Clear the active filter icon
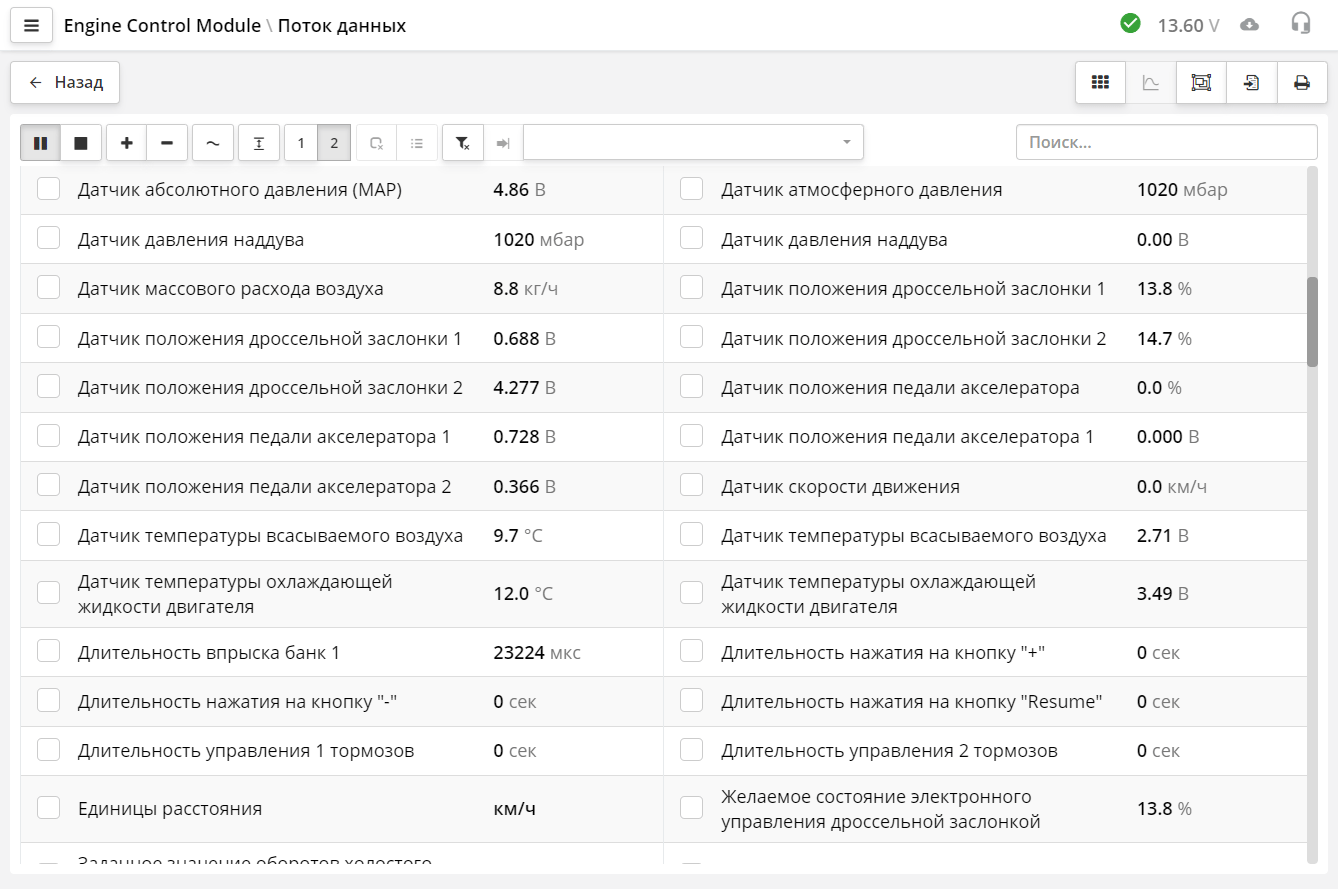 462,142
